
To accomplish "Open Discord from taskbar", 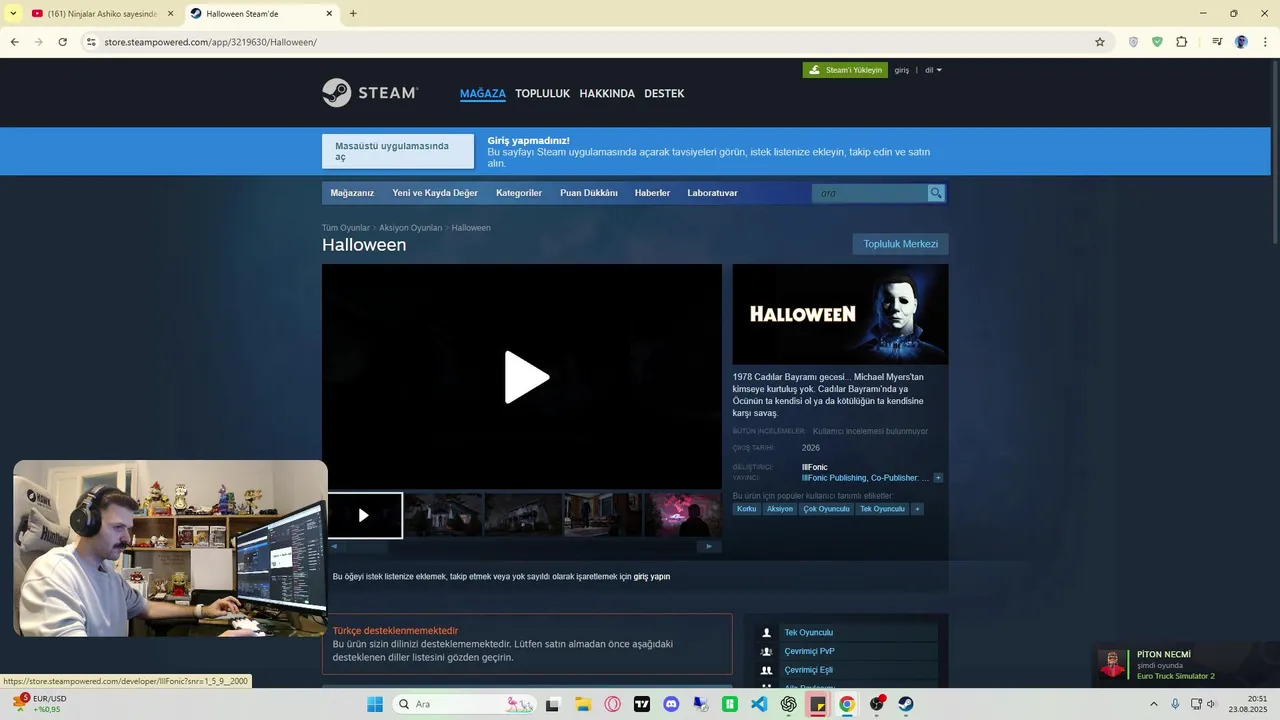I will click(x=671, y=704).
